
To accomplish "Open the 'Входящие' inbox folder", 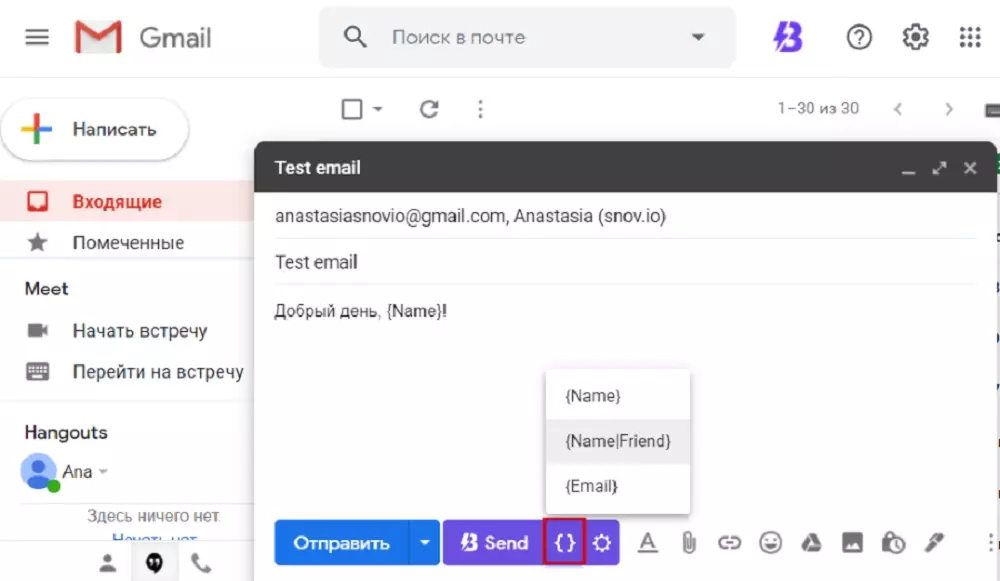I will 127,202.
